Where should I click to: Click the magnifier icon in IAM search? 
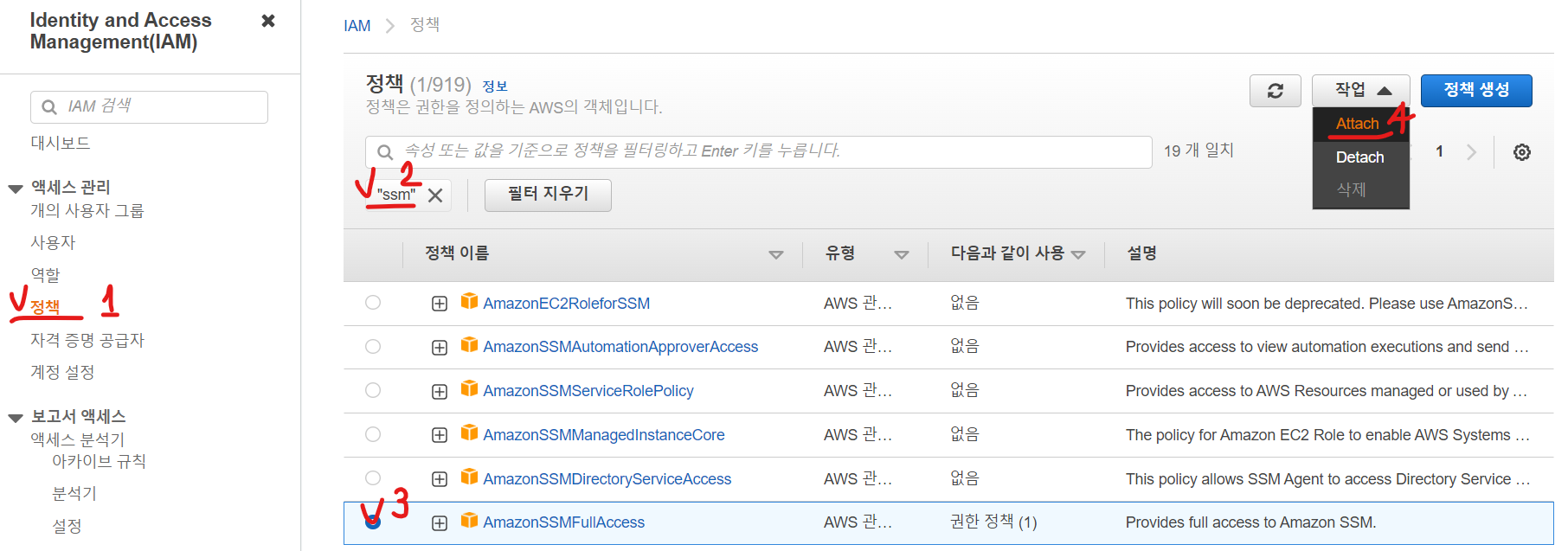coord(50,107)
